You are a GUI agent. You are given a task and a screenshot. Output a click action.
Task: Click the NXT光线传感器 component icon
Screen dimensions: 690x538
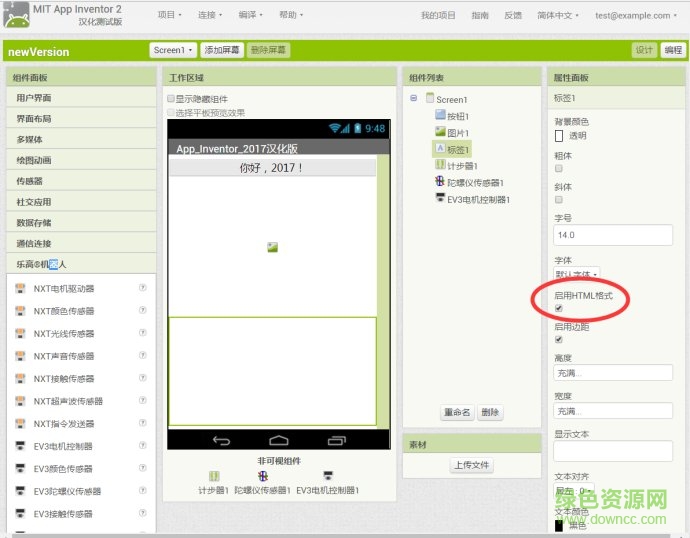coord(20,333)
